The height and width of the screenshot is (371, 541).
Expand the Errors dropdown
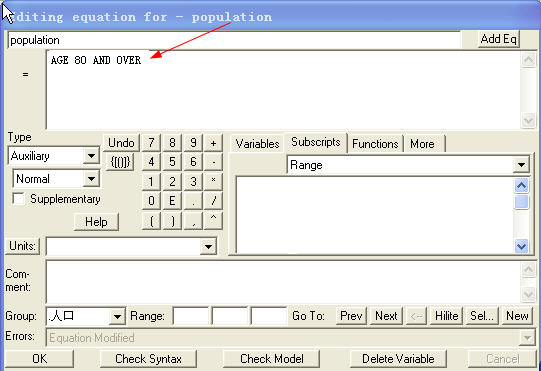(x=527, y=338)
